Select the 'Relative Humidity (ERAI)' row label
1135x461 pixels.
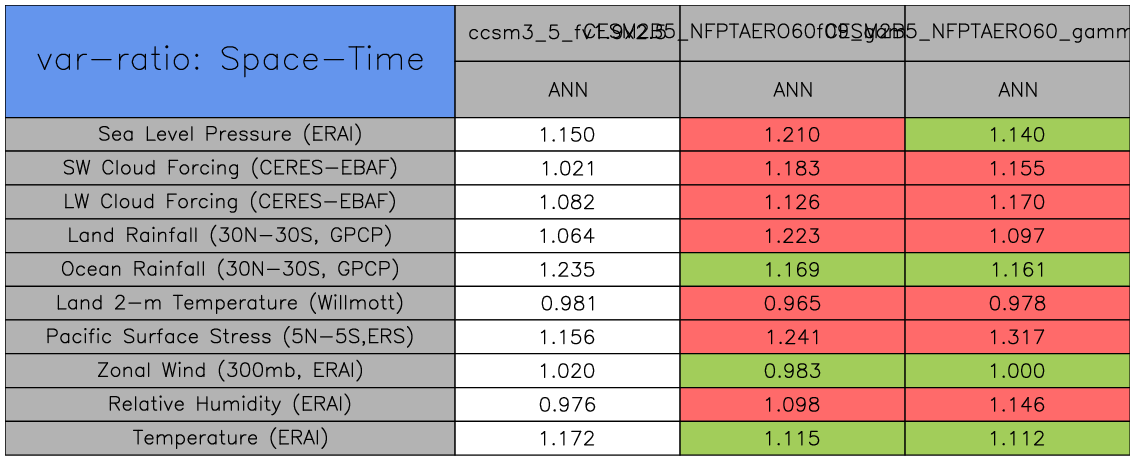(x=230, y=405)
